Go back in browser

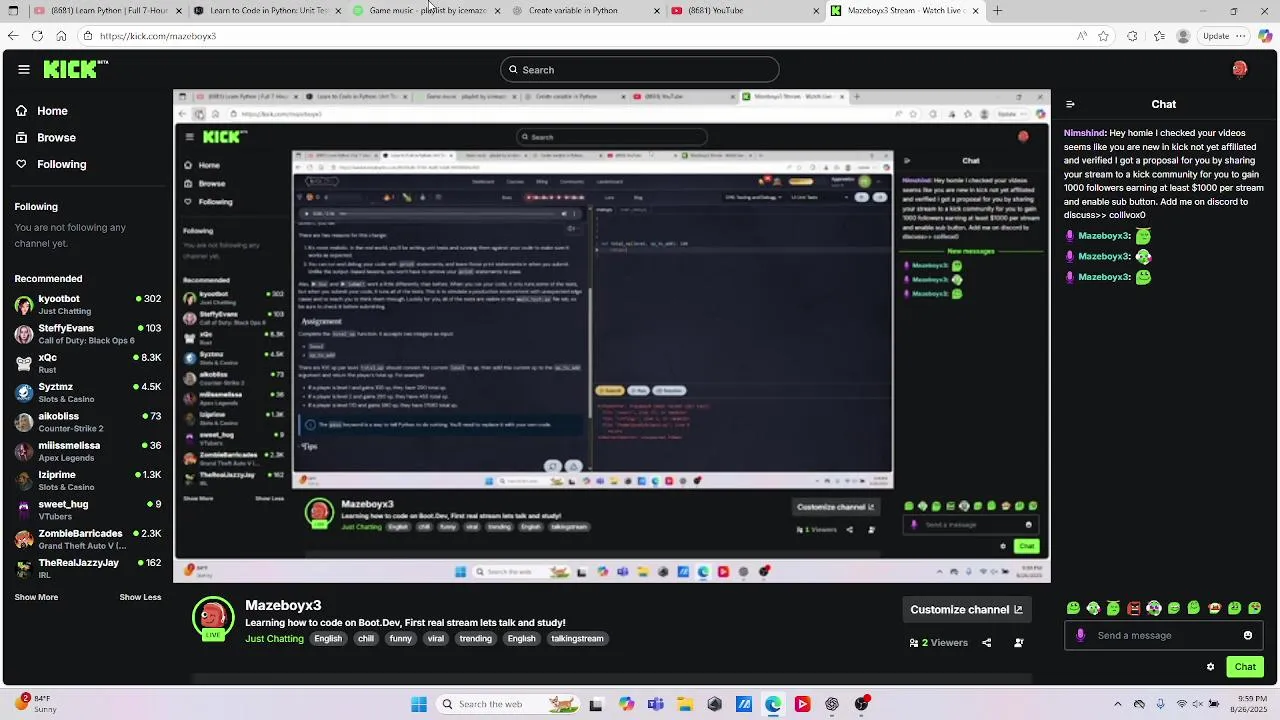pos(13,36)
